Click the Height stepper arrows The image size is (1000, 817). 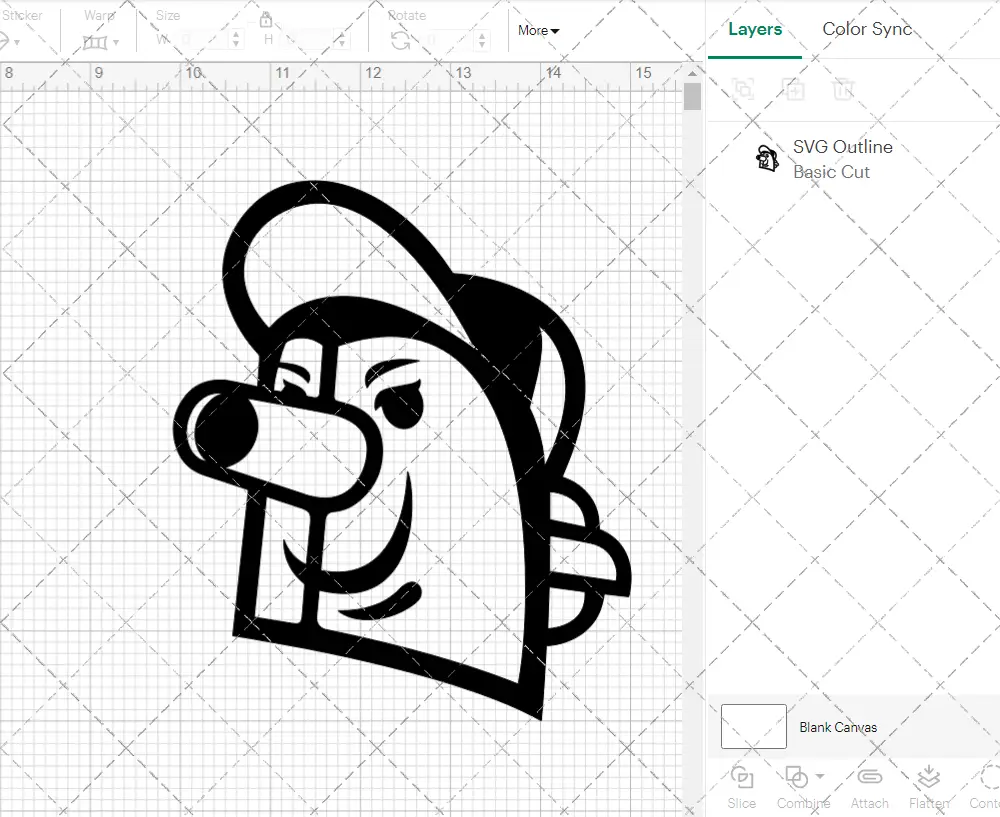tap(342, 40)
